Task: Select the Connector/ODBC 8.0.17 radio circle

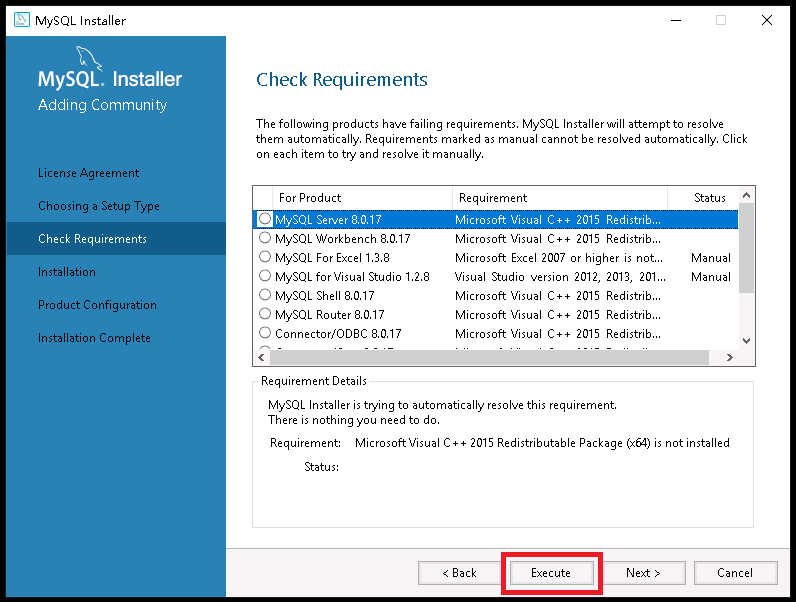Action: point(265,332)
